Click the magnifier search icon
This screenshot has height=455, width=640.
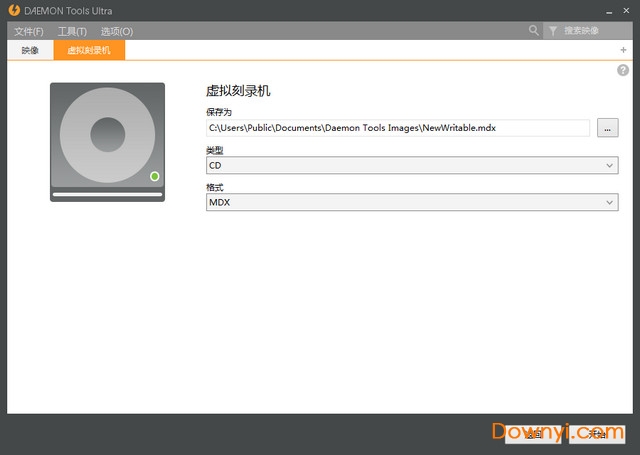(533, 30)
